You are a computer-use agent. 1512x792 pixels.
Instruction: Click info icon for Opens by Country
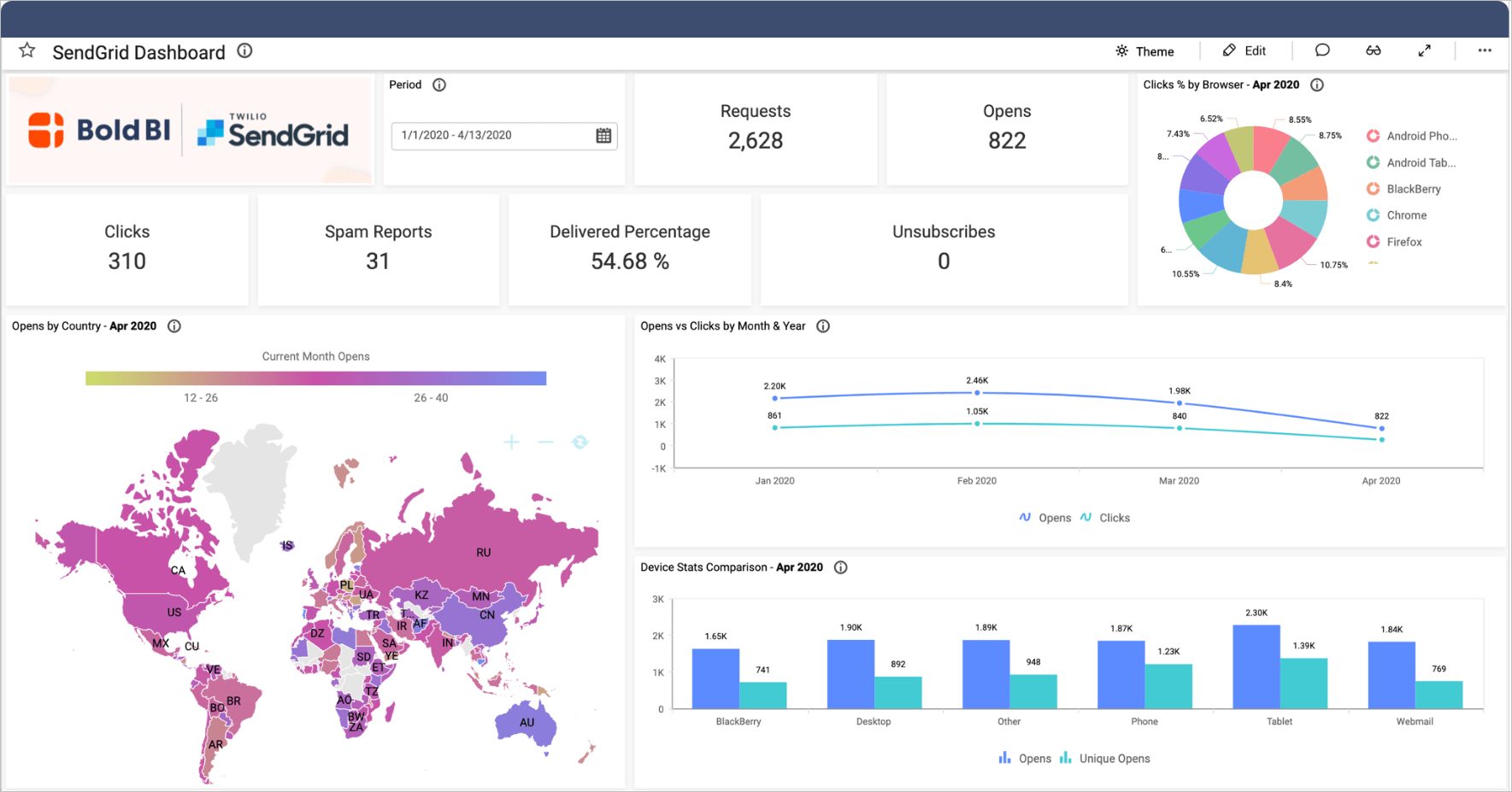(x=174, y=326)
